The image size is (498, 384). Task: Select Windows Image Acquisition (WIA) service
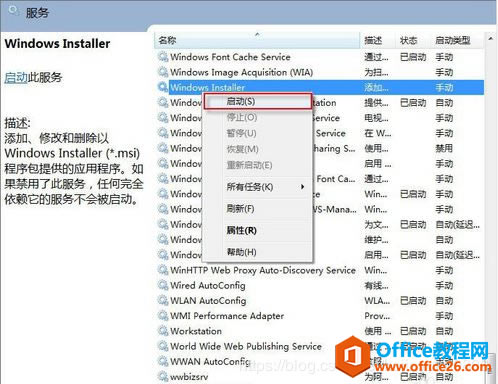point(242,72)
